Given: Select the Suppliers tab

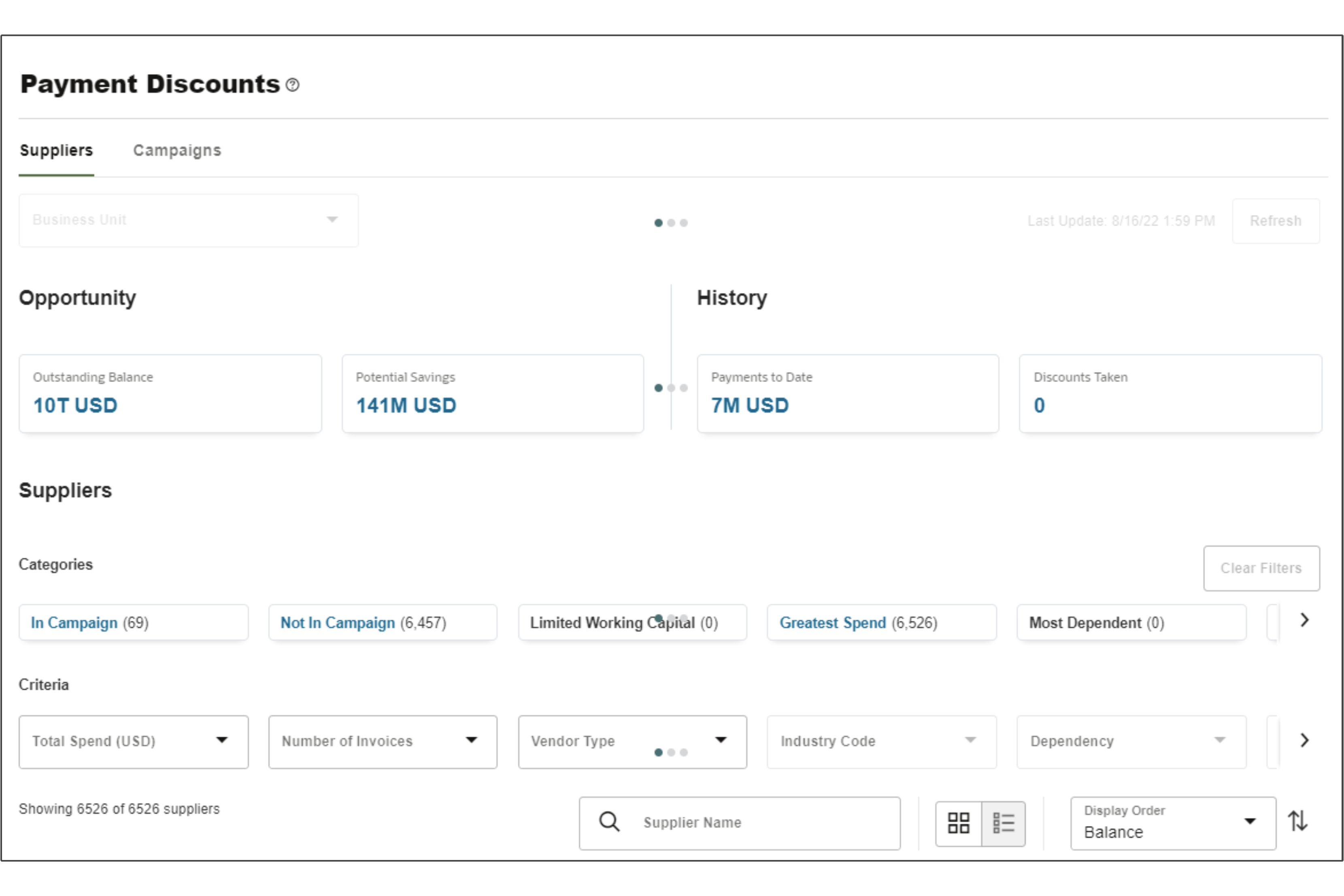Looking at the screenshot, I should [x=56, y=150].
